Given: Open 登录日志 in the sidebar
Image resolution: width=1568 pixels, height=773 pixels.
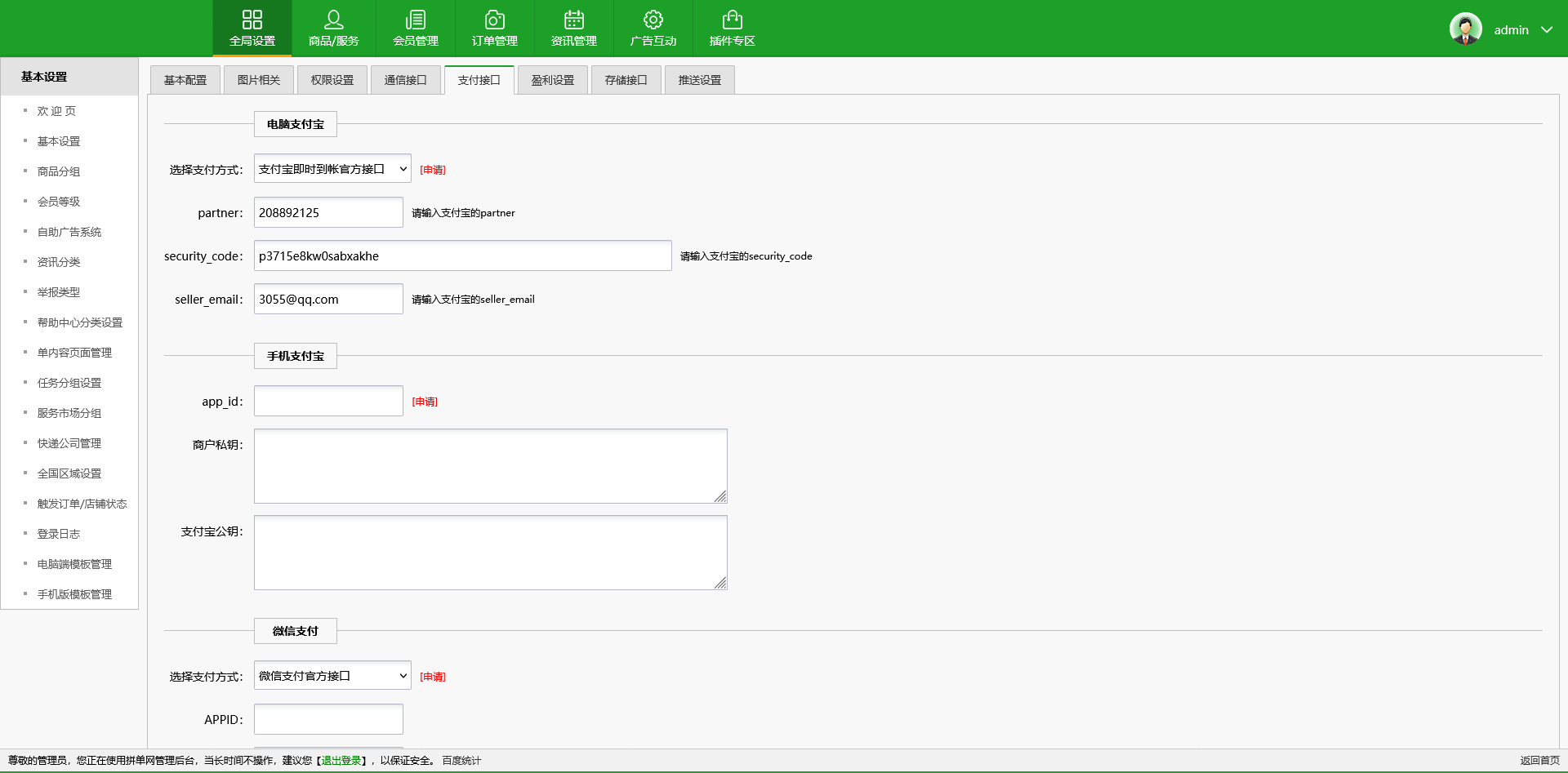Looking at the screenshot, I should click(59, 534).
